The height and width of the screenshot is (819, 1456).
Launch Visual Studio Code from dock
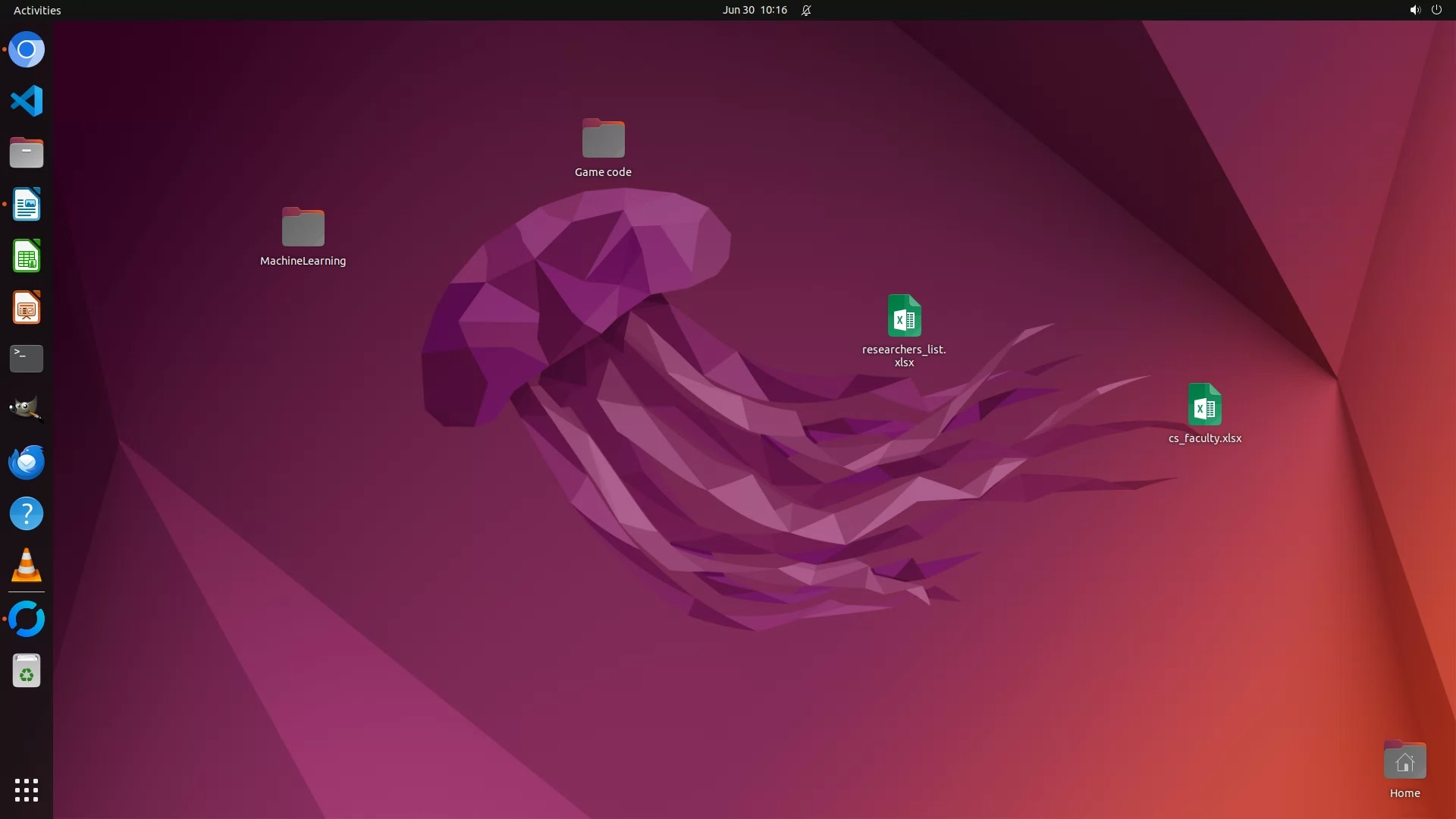tap(27, 101)
